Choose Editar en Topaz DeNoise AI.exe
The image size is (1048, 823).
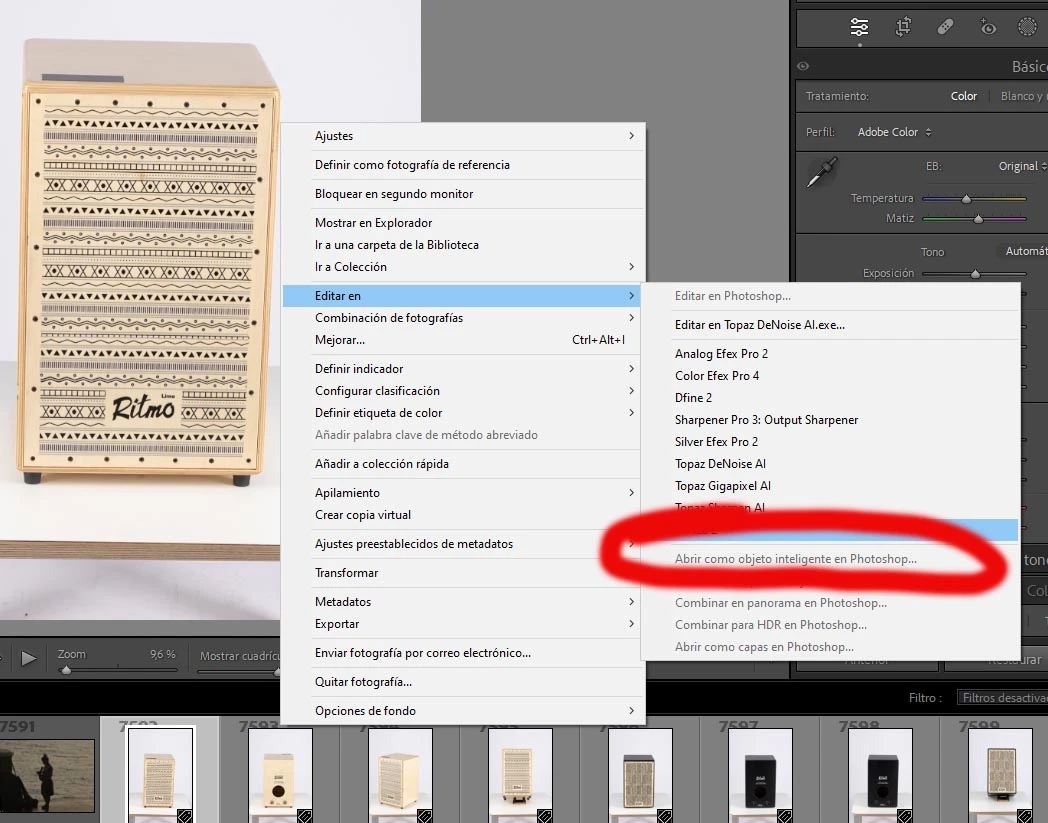(x=831, y=325)
